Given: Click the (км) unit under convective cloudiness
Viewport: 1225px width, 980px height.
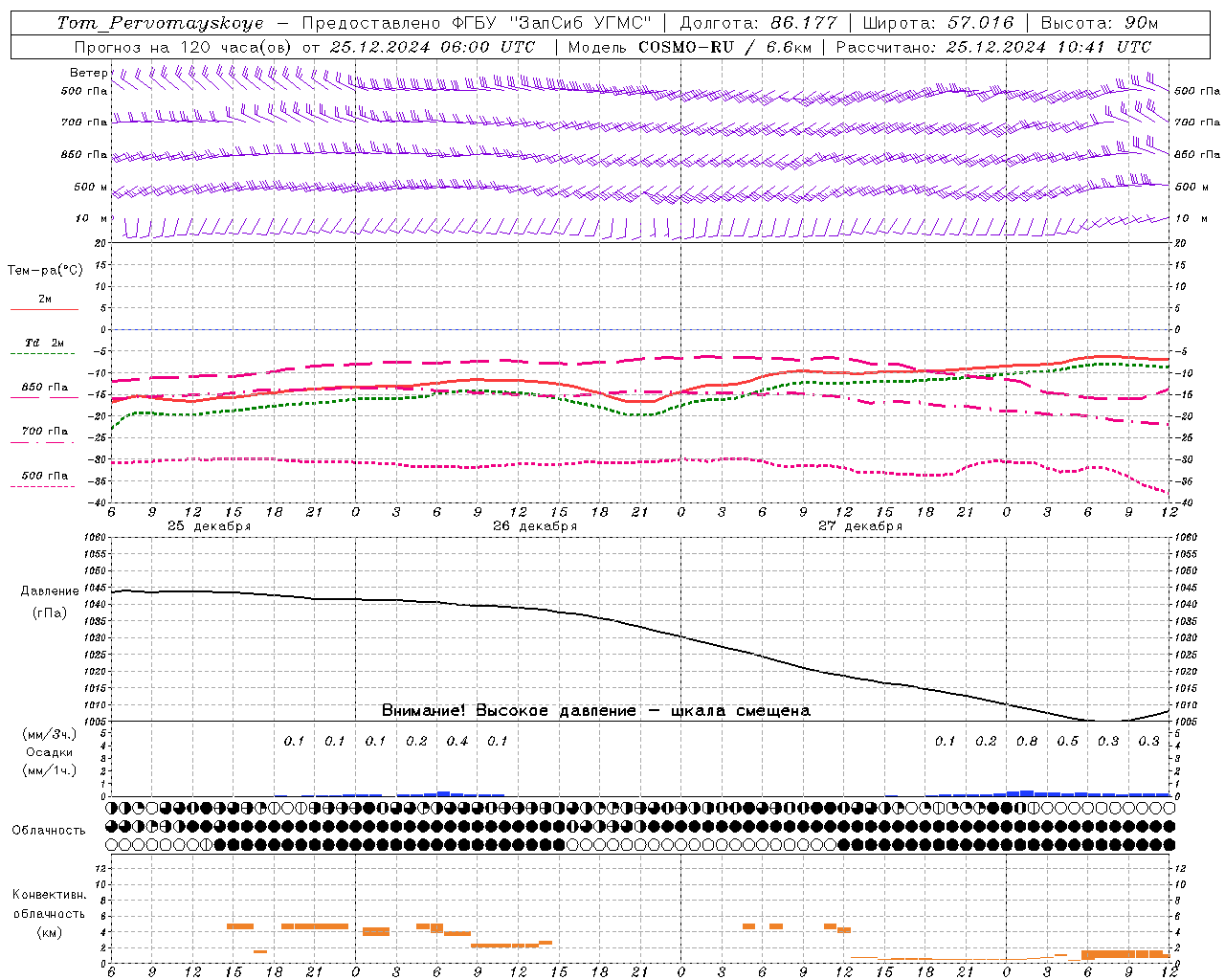Looking at the screenshot, I should 50,932.
